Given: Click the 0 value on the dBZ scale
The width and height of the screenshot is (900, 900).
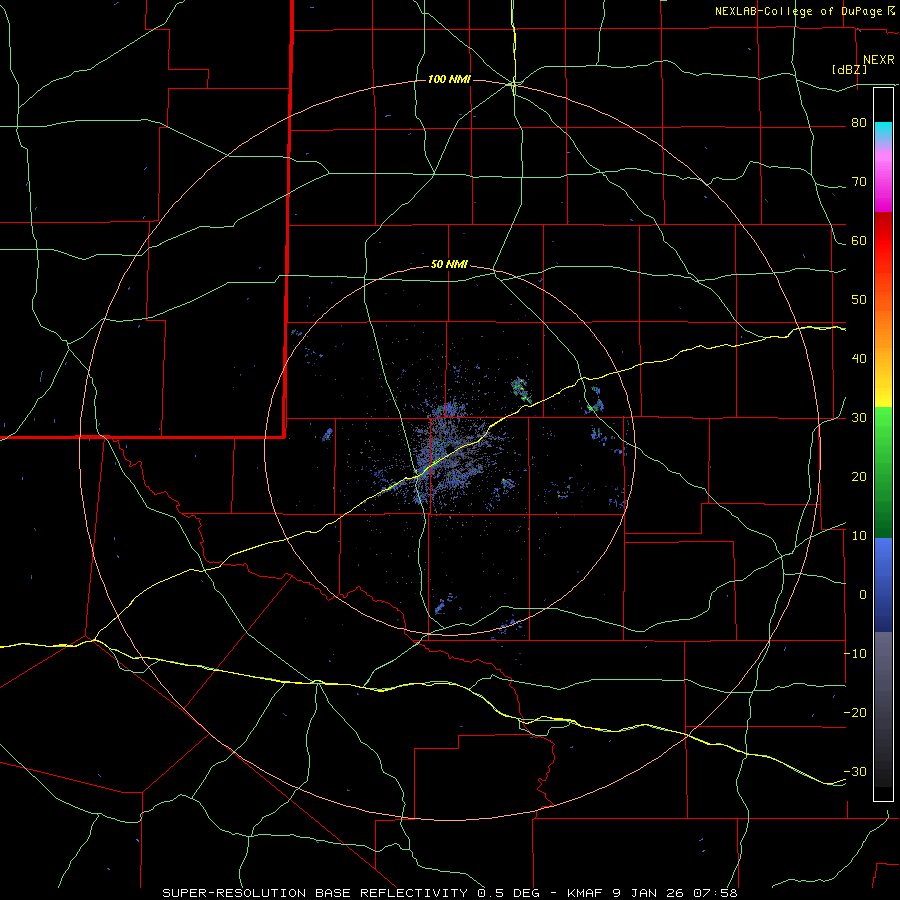Looking at the screenshot, I should click(x=863, y=595).
